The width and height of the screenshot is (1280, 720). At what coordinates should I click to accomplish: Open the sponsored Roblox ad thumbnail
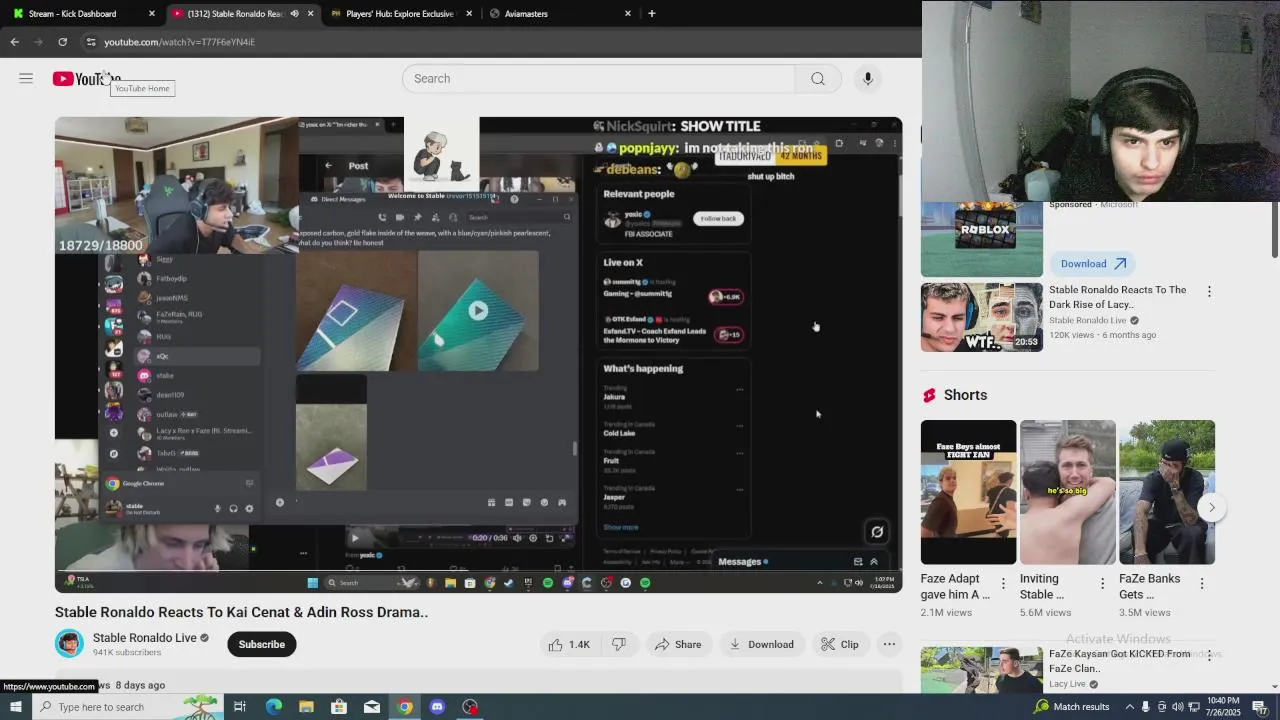point(982,239)
